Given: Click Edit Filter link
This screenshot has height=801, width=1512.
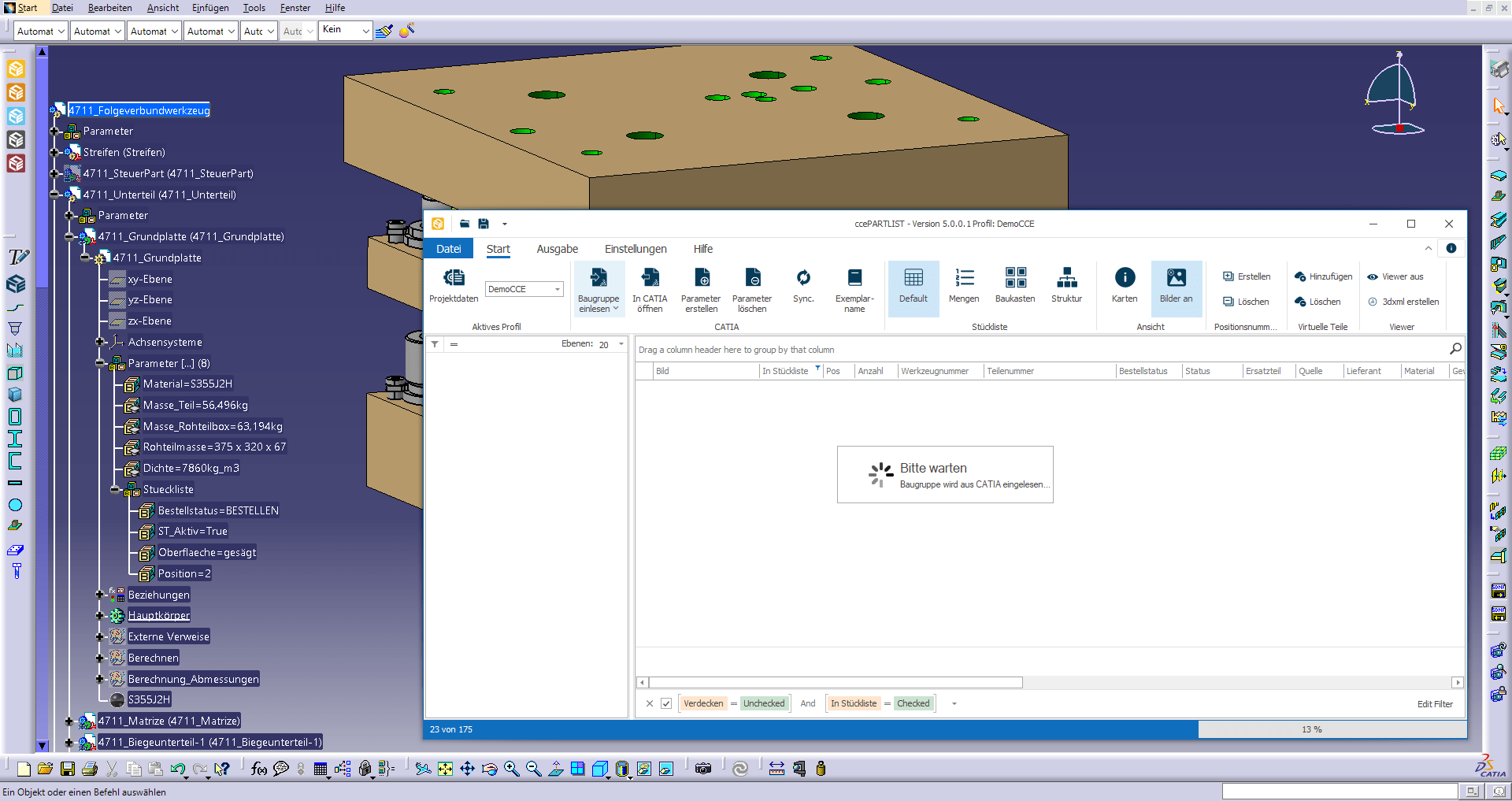Looking at the screenshot, I should (1435, 704).
